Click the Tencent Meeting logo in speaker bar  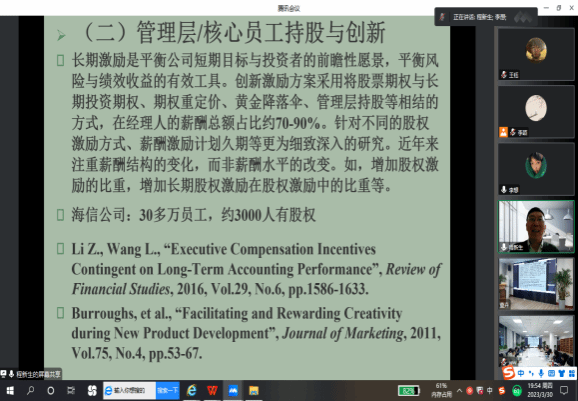[523, 17]
